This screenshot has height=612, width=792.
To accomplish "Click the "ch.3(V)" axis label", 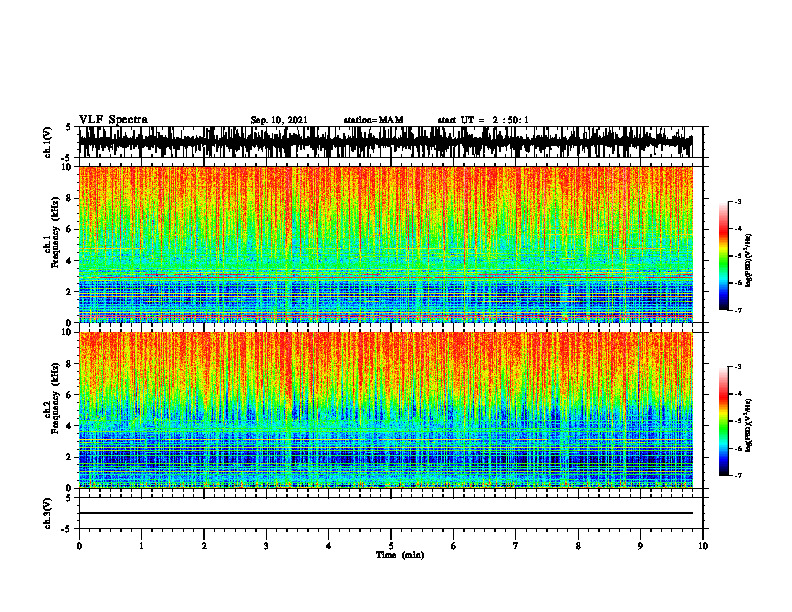I will point(48,513).
